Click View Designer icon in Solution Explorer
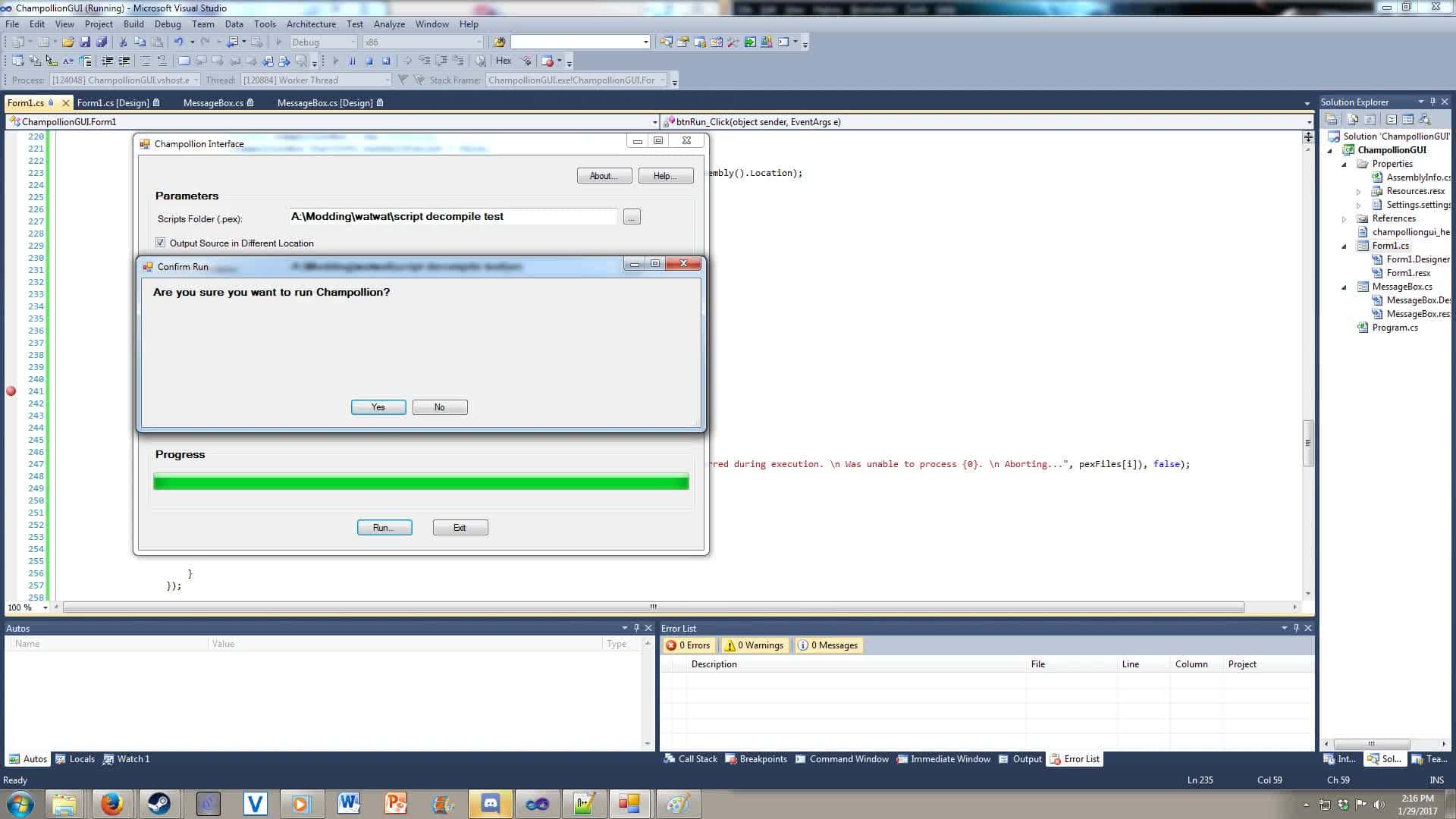Image resolution: width=1456 pixels, height=819 pixels. (1407, 120)
